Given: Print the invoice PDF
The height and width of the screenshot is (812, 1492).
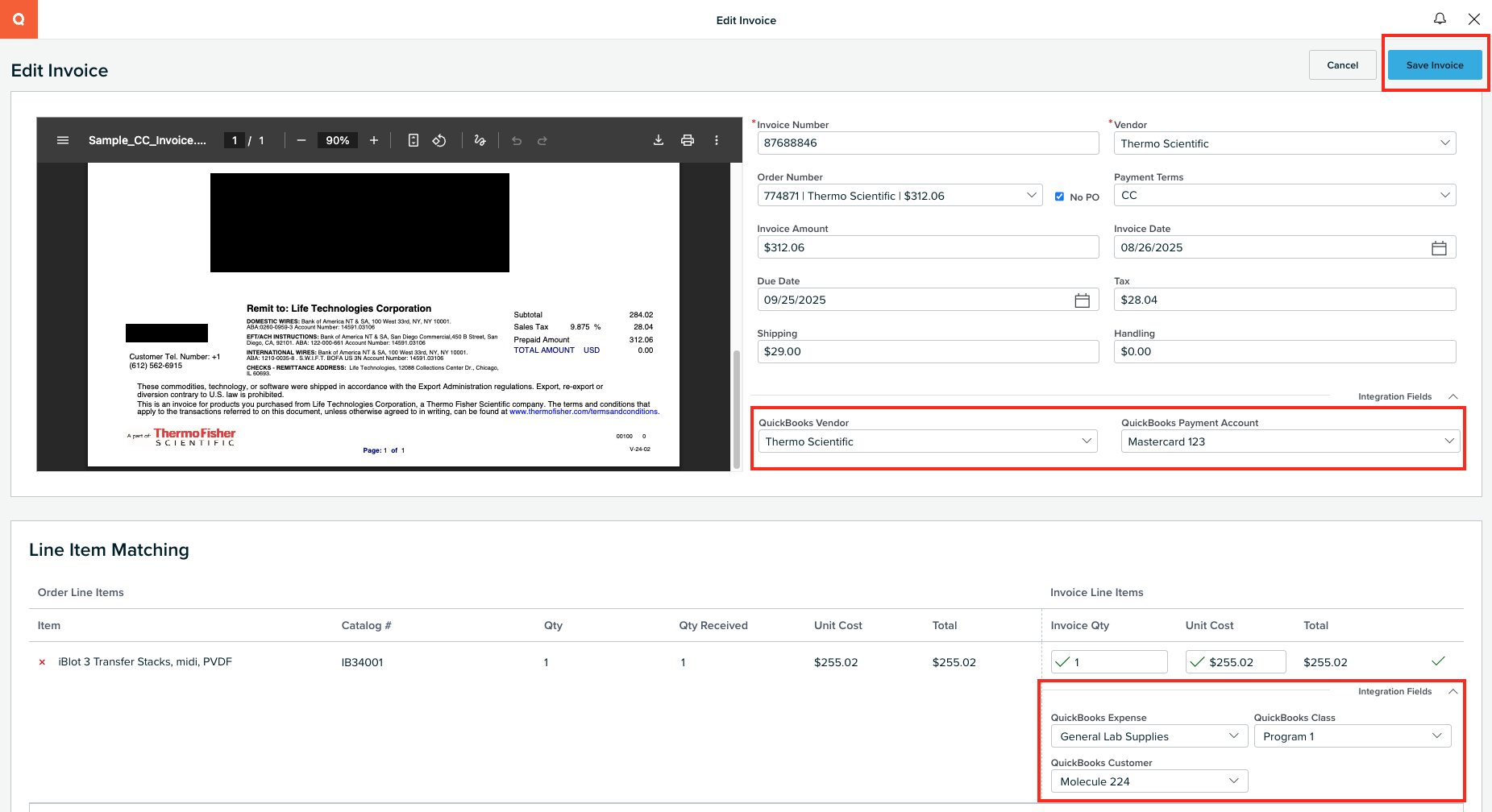Looking at the screenshot, I should tap(688, 140).
